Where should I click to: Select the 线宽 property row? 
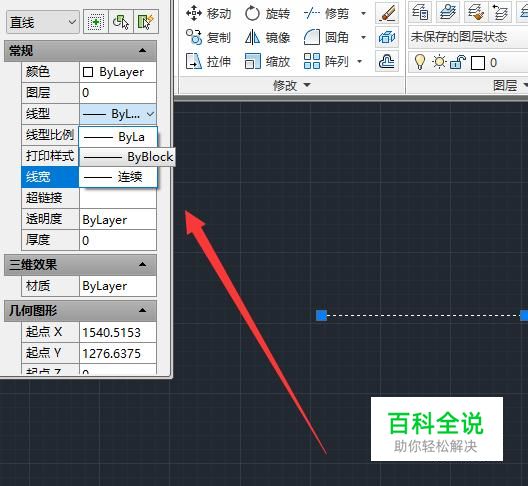pos(50,177)
